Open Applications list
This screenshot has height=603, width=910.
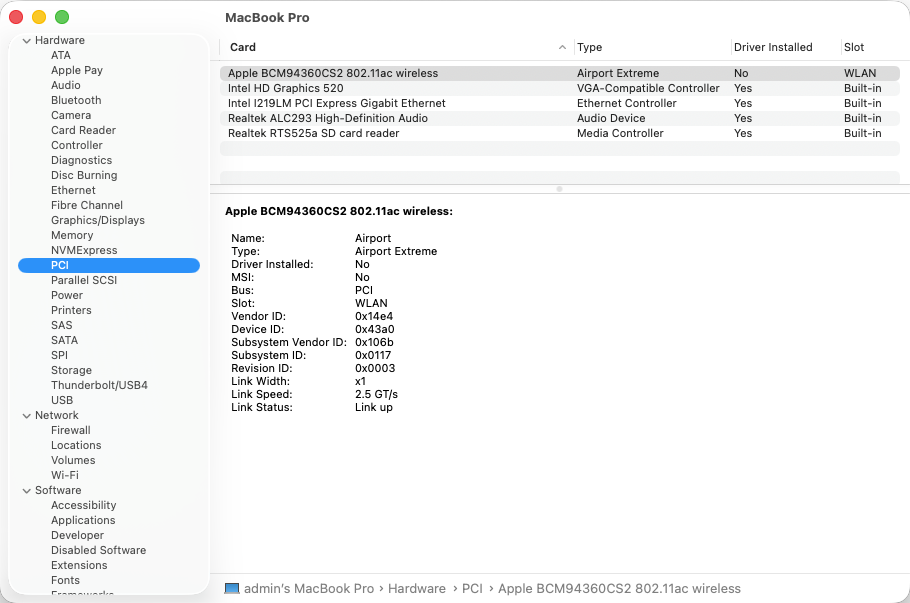pos(83,521)
